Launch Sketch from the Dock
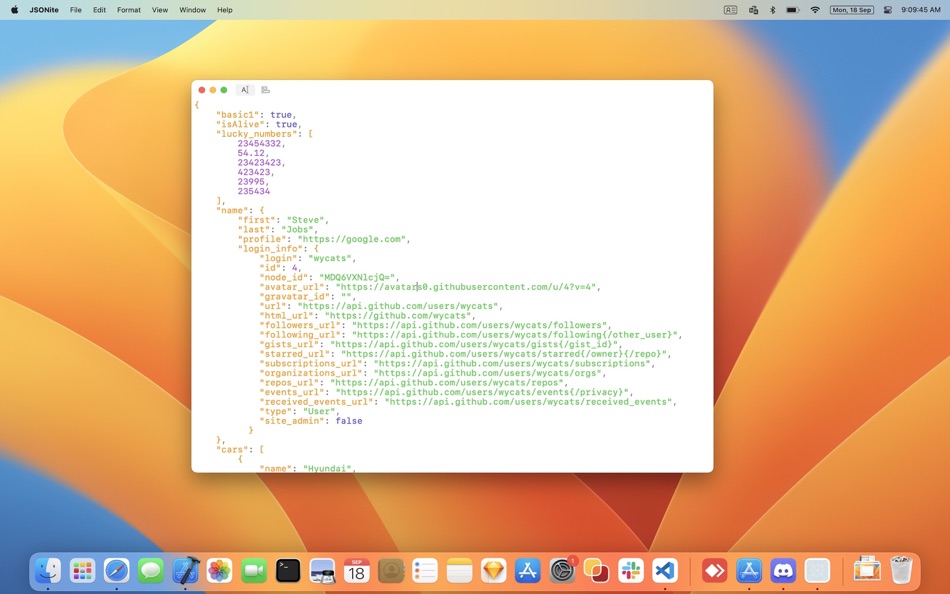 tap(494, 570)
